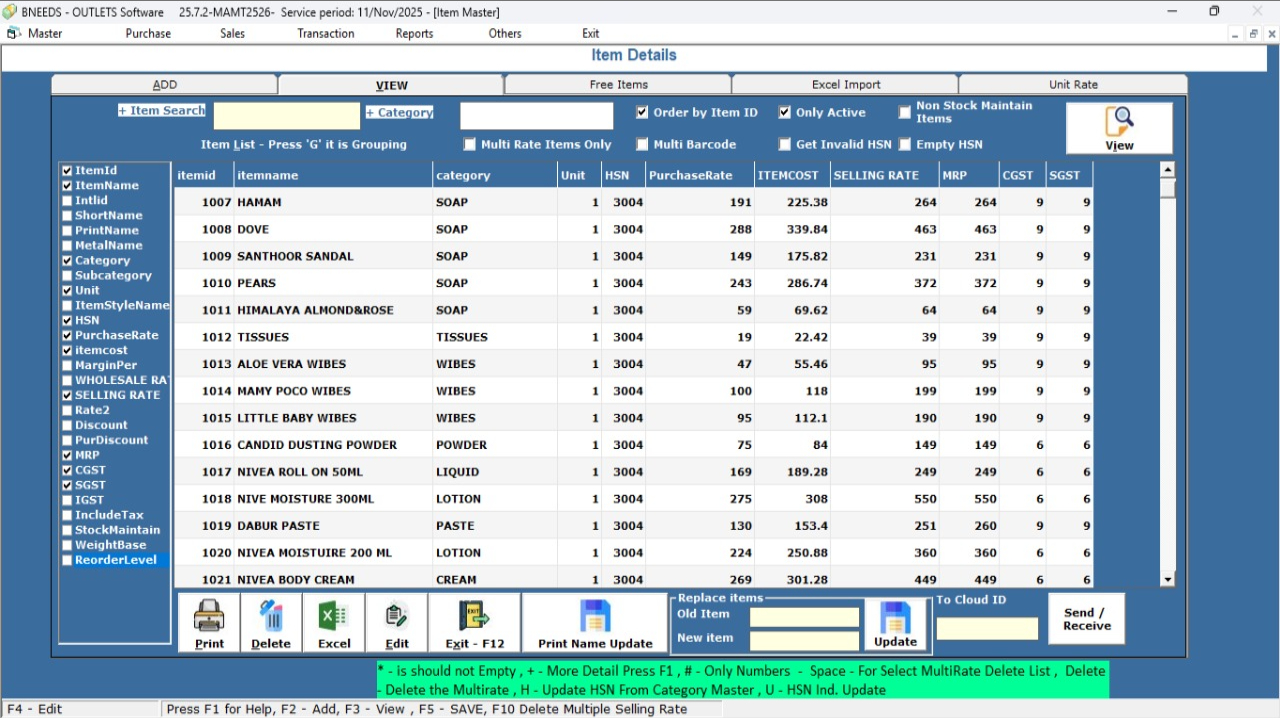Click the Old Item input field
The height and width of the screenshot is (719, 1280).
tap(804, 617)
